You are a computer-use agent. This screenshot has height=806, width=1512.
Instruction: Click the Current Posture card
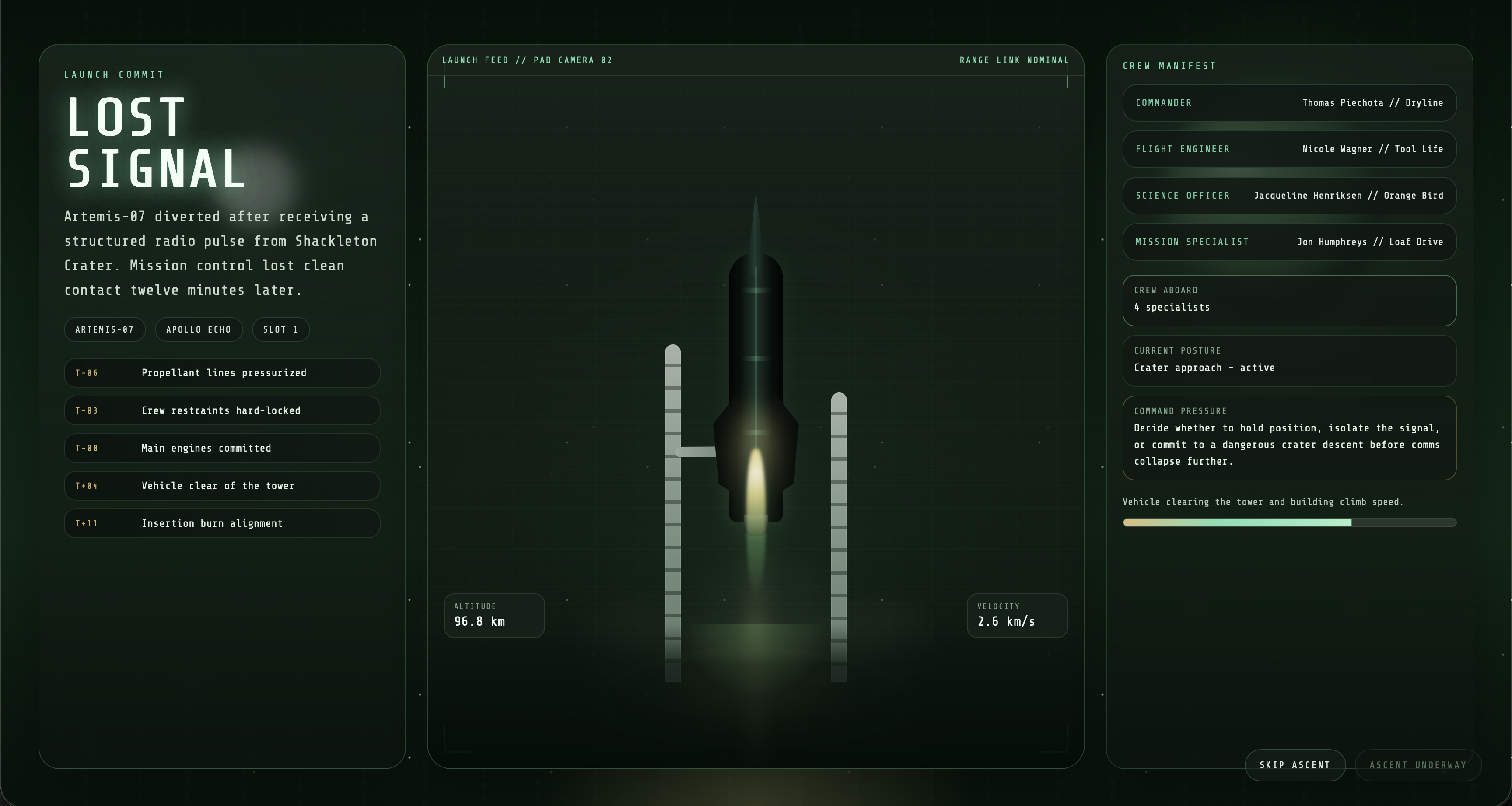1289,361
